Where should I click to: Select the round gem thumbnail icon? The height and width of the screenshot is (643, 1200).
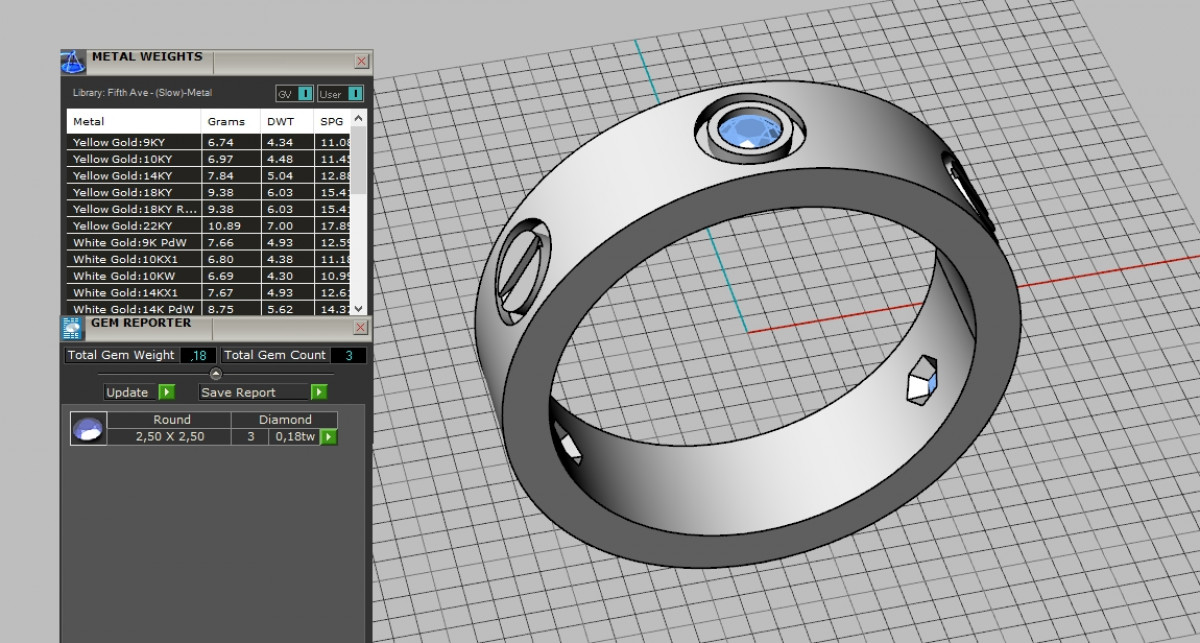point(87,429)
